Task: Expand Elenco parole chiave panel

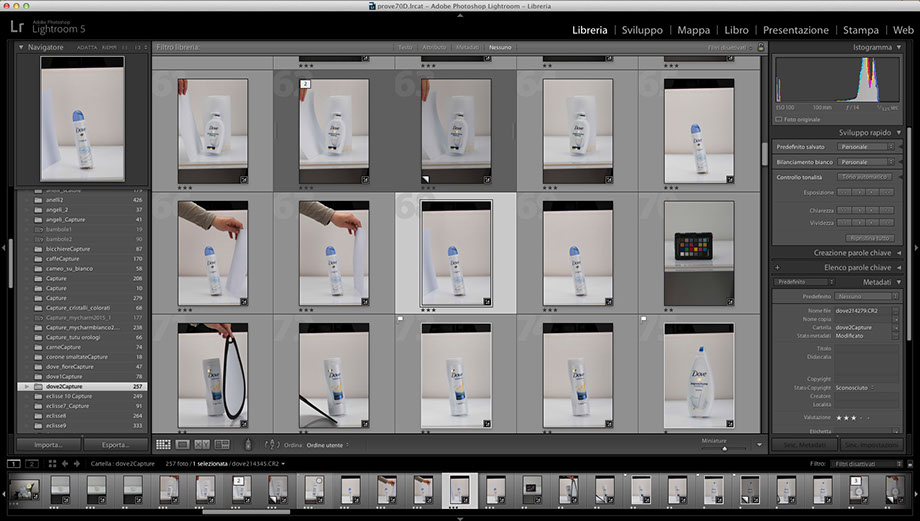Action: [x=899, y=268]
